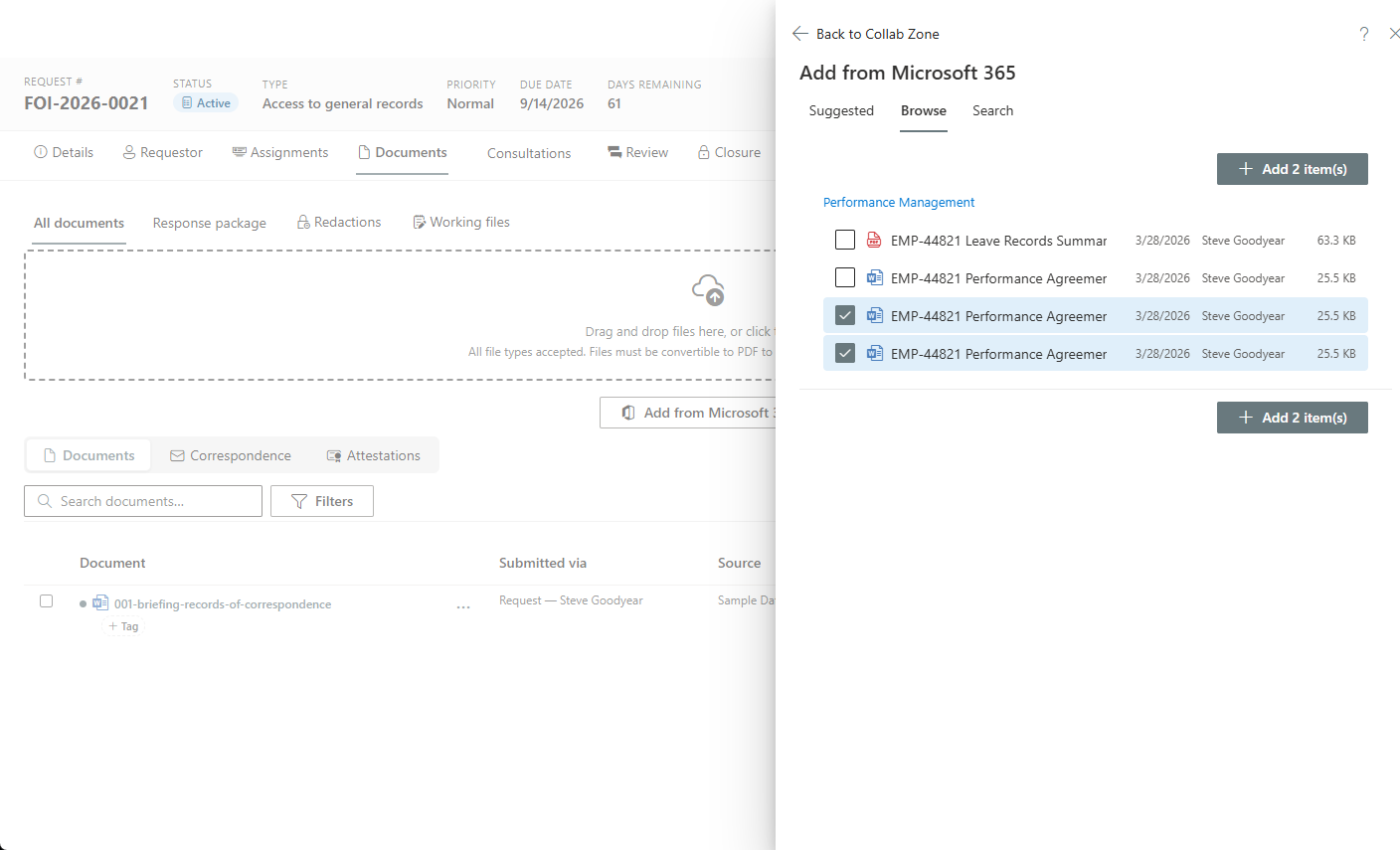Click the top Add 2 item(s) button
The width and height of the screenshot is (1400, 850).
point(1293,169)
